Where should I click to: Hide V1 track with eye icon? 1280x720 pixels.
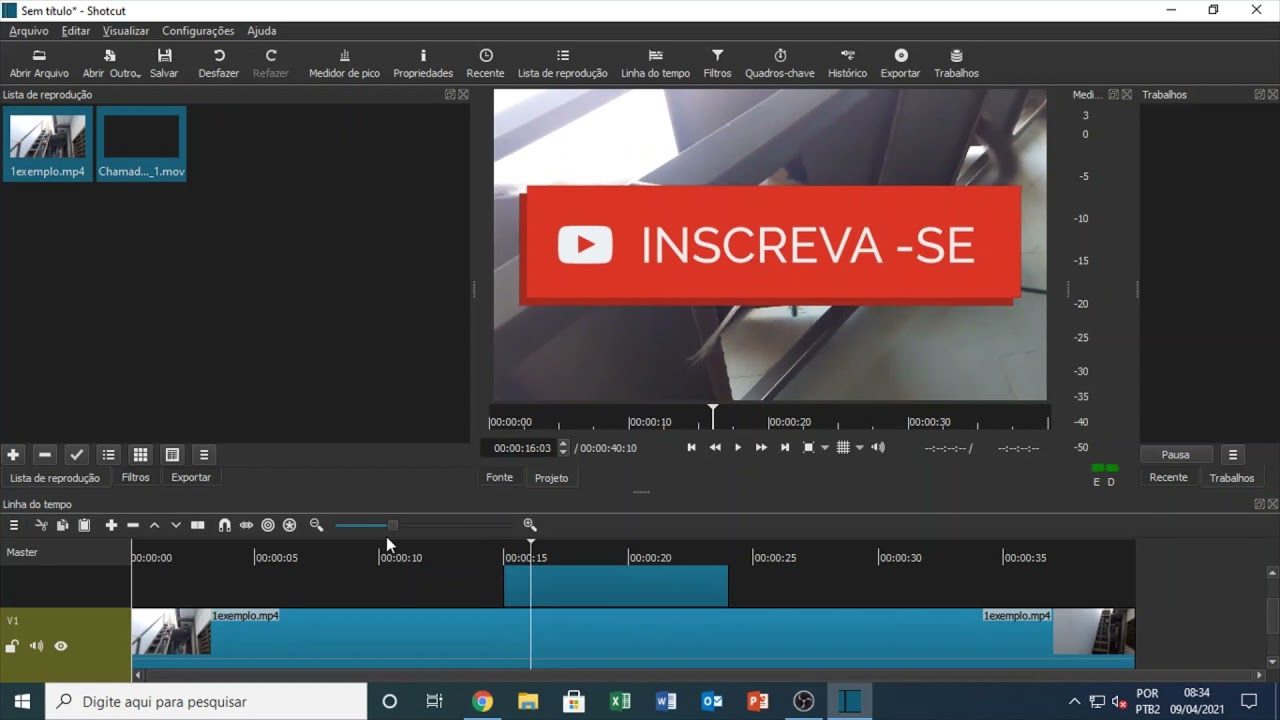click(x=61, y=646)
